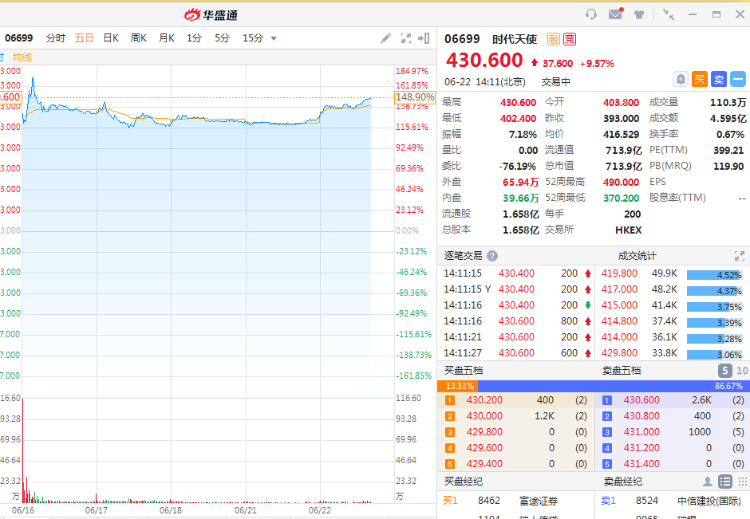The width and height of the screenshot is (750, 519).
Task: Switch broker queue to list view
Action: [725, 481]
